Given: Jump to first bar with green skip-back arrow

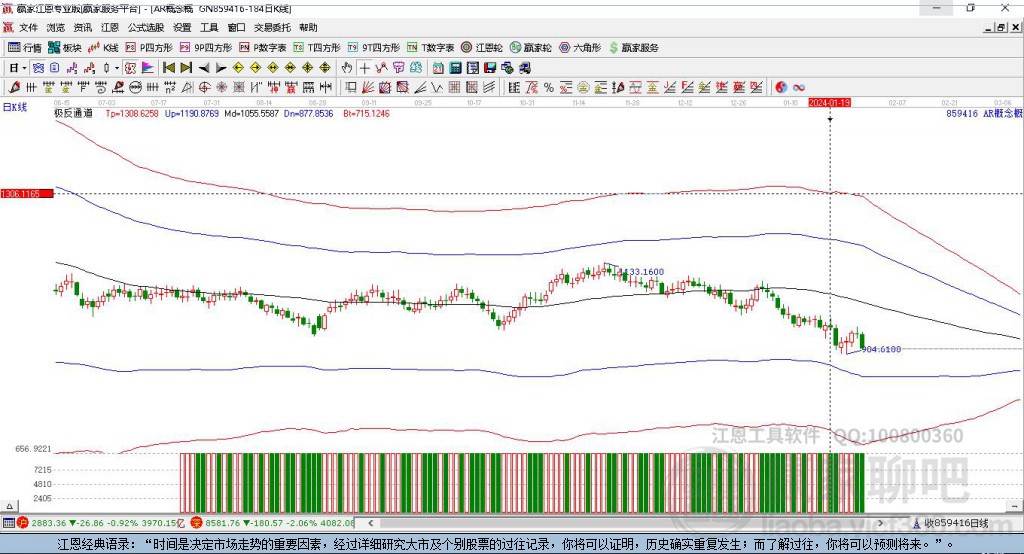Looking at the screenshot, I should [169, 68].
